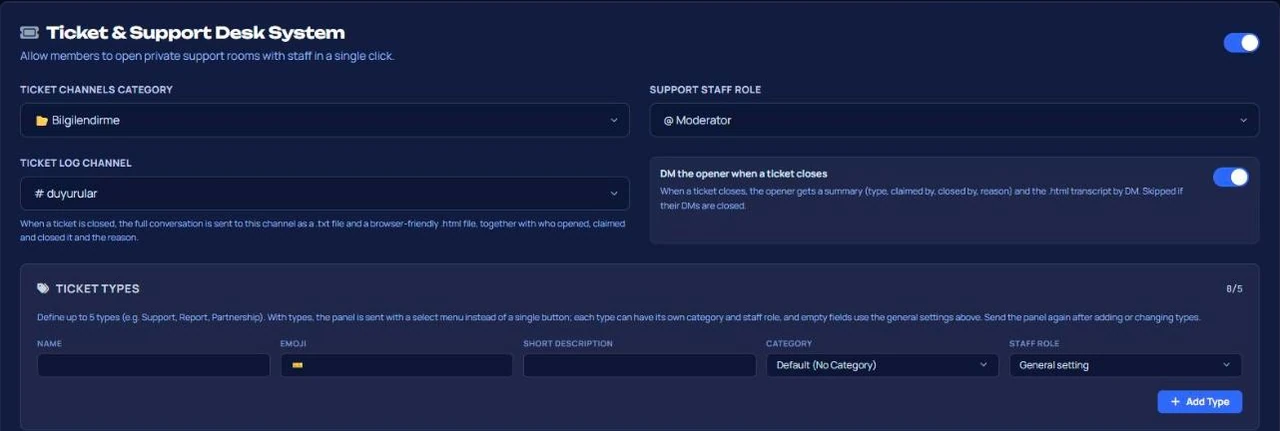Focus the Short Description field
The width and height of the screenshot is (1280, 431).
[x=639, y=365]
